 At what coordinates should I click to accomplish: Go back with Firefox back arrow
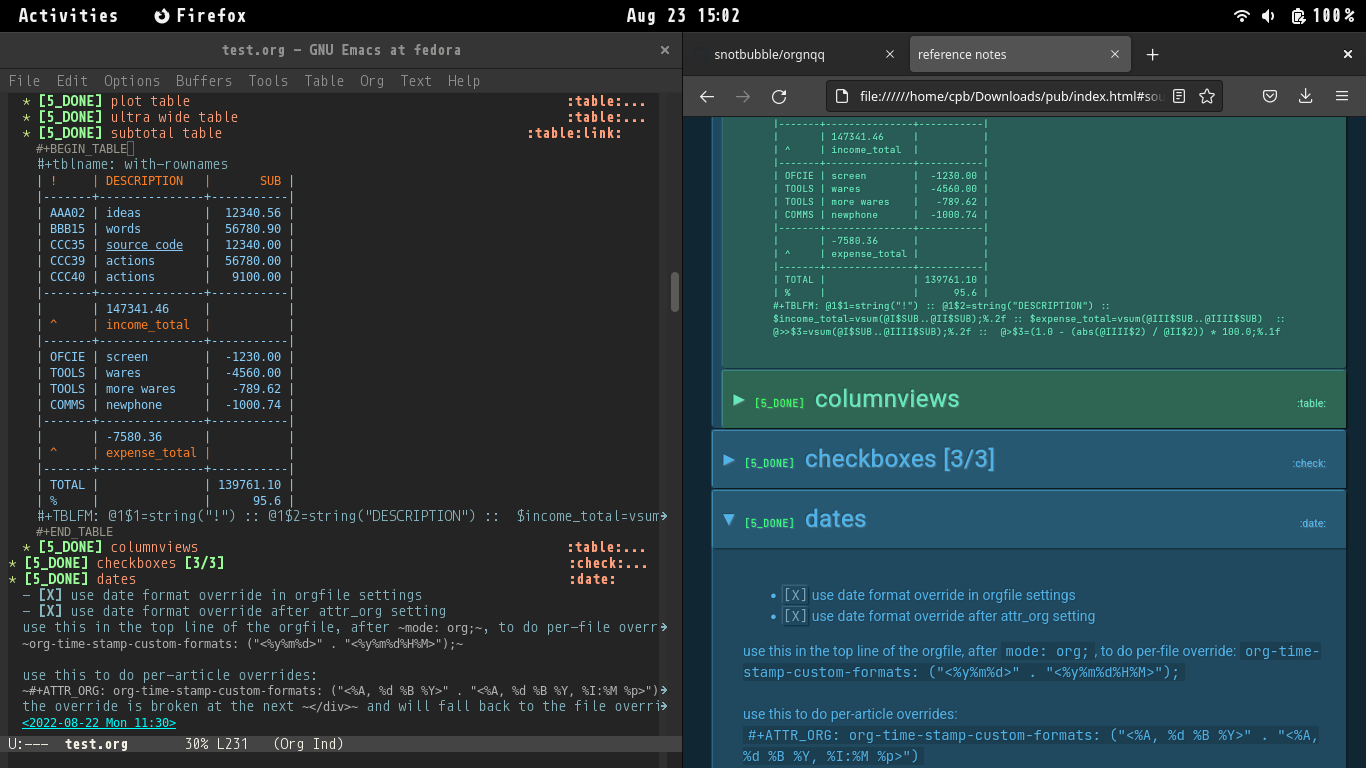click(707, 96)
